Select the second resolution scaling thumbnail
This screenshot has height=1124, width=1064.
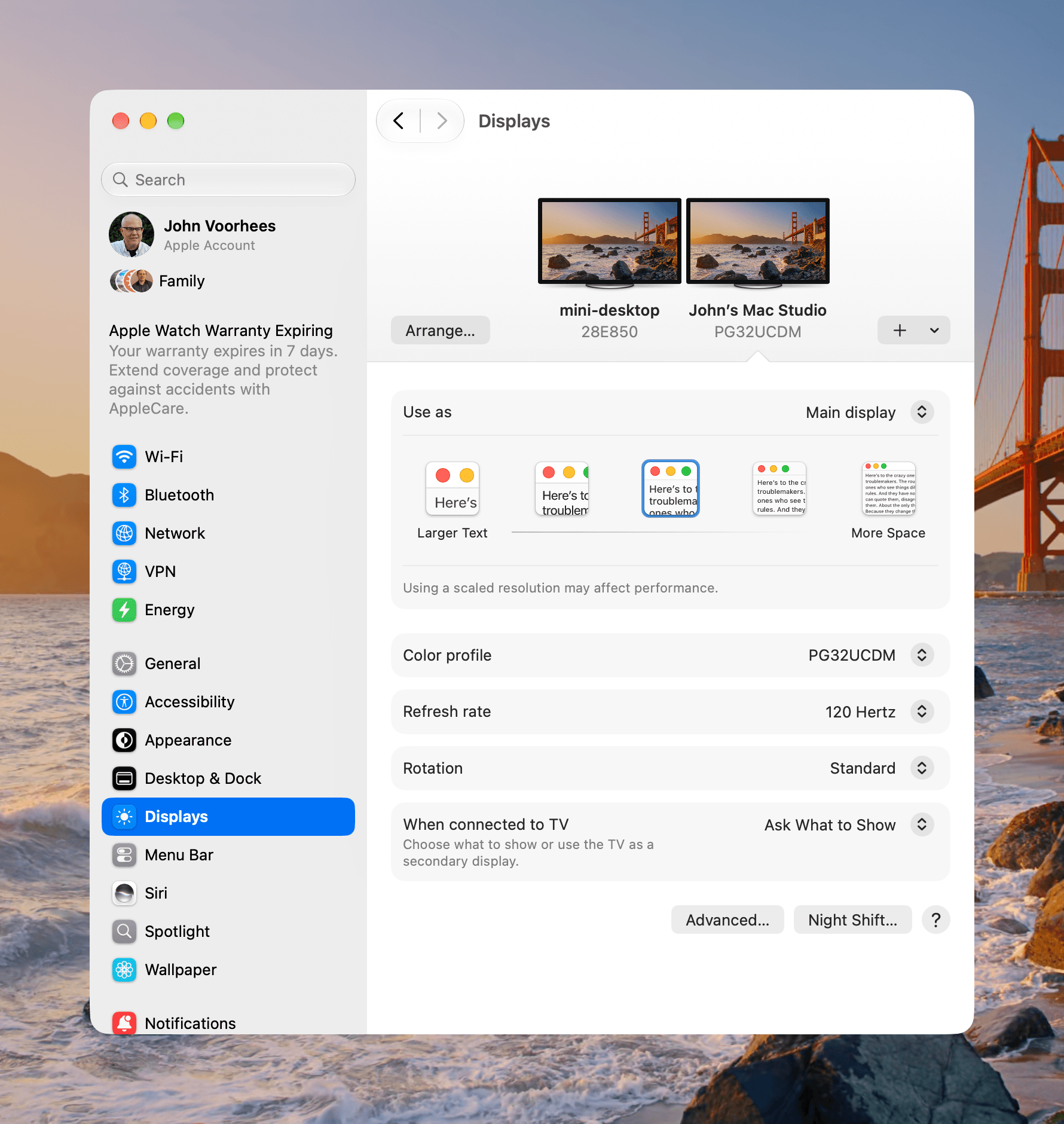tap(562, 488)
